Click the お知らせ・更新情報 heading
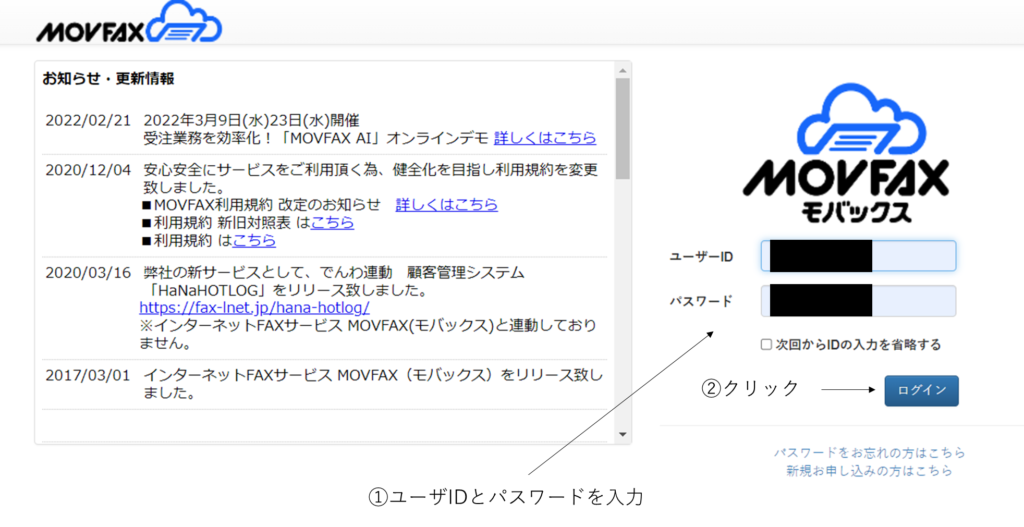Viewport: 1024px width, 527px height. (x=108, y=79)
